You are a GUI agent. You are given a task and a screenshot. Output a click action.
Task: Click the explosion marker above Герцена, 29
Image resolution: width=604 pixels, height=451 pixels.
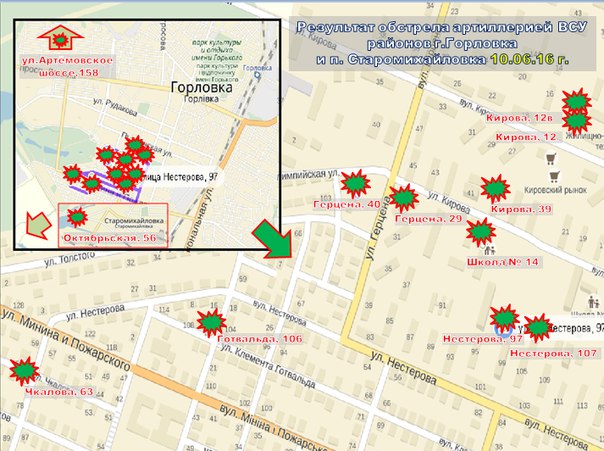point(403,198)
